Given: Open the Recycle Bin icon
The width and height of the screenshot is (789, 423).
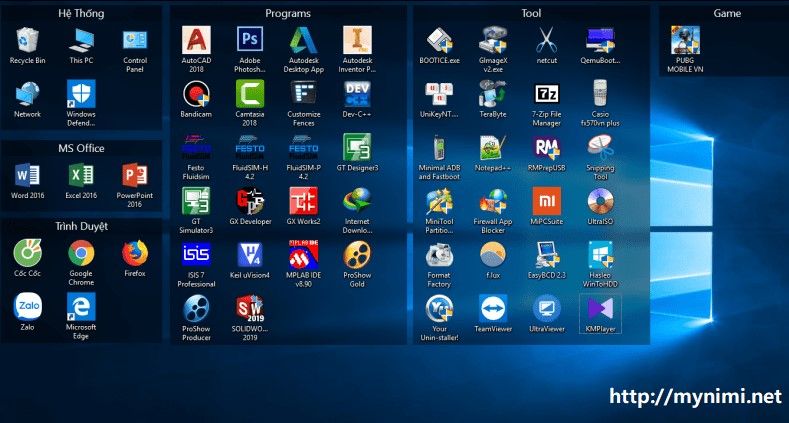Looking at the screenshot, I should [x=28, y=41].
